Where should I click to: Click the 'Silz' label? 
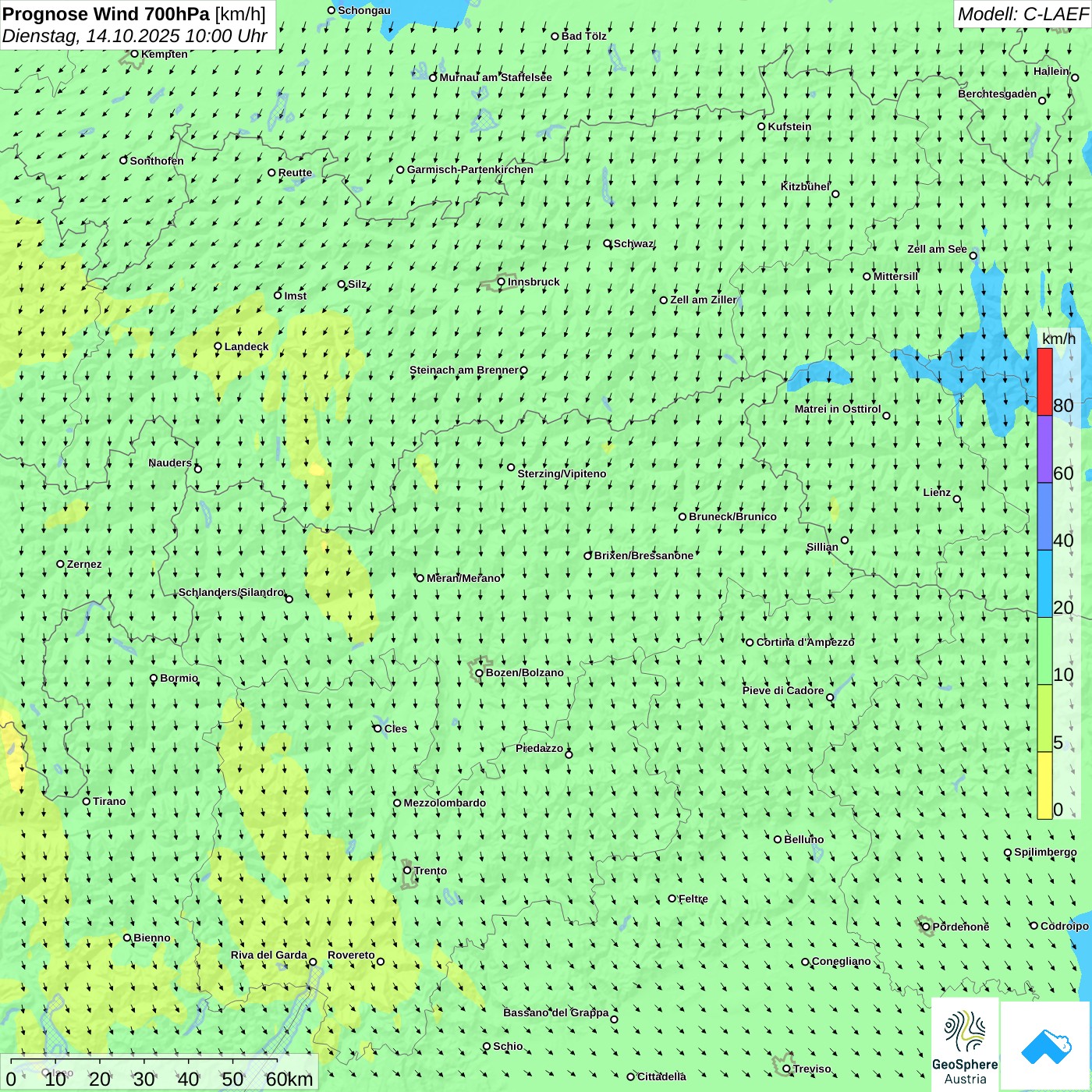[356, 284]
